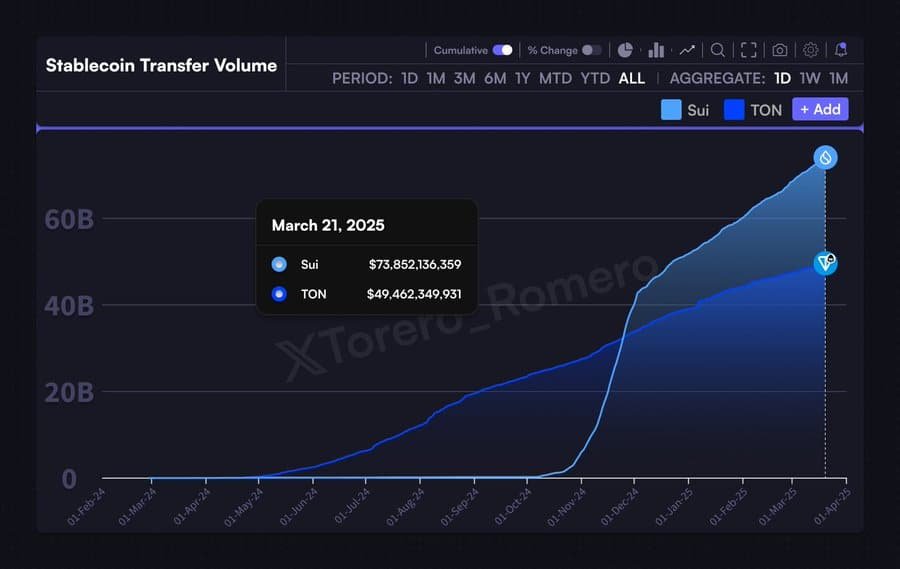The image size is (900, 569).
Task: Select the line chart view icon
Action: click(687, 50)
